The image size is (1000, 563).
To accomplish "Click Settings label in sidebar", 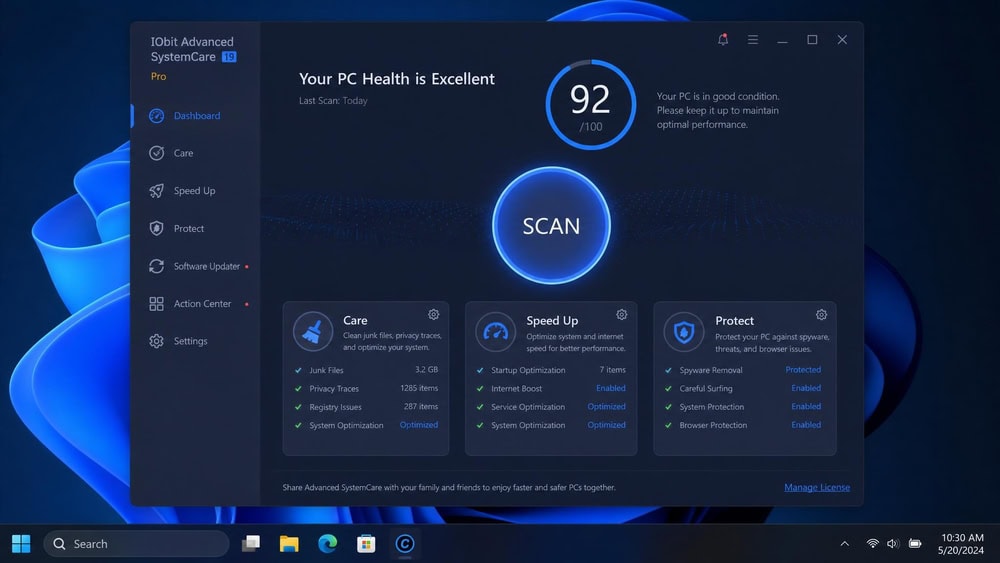I will click(190, 341).
